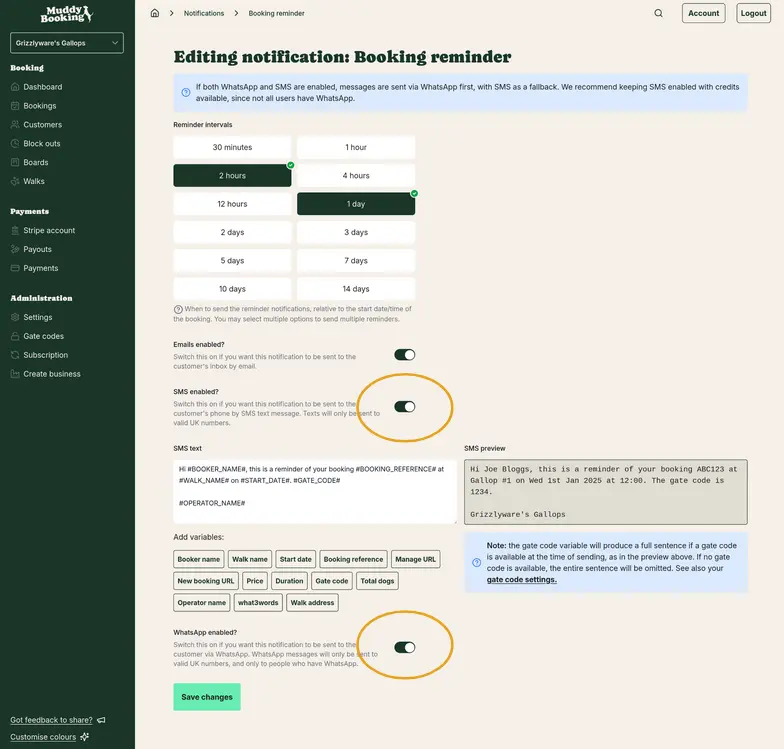Select the 5 days reminder interval

tap(232, 260)
